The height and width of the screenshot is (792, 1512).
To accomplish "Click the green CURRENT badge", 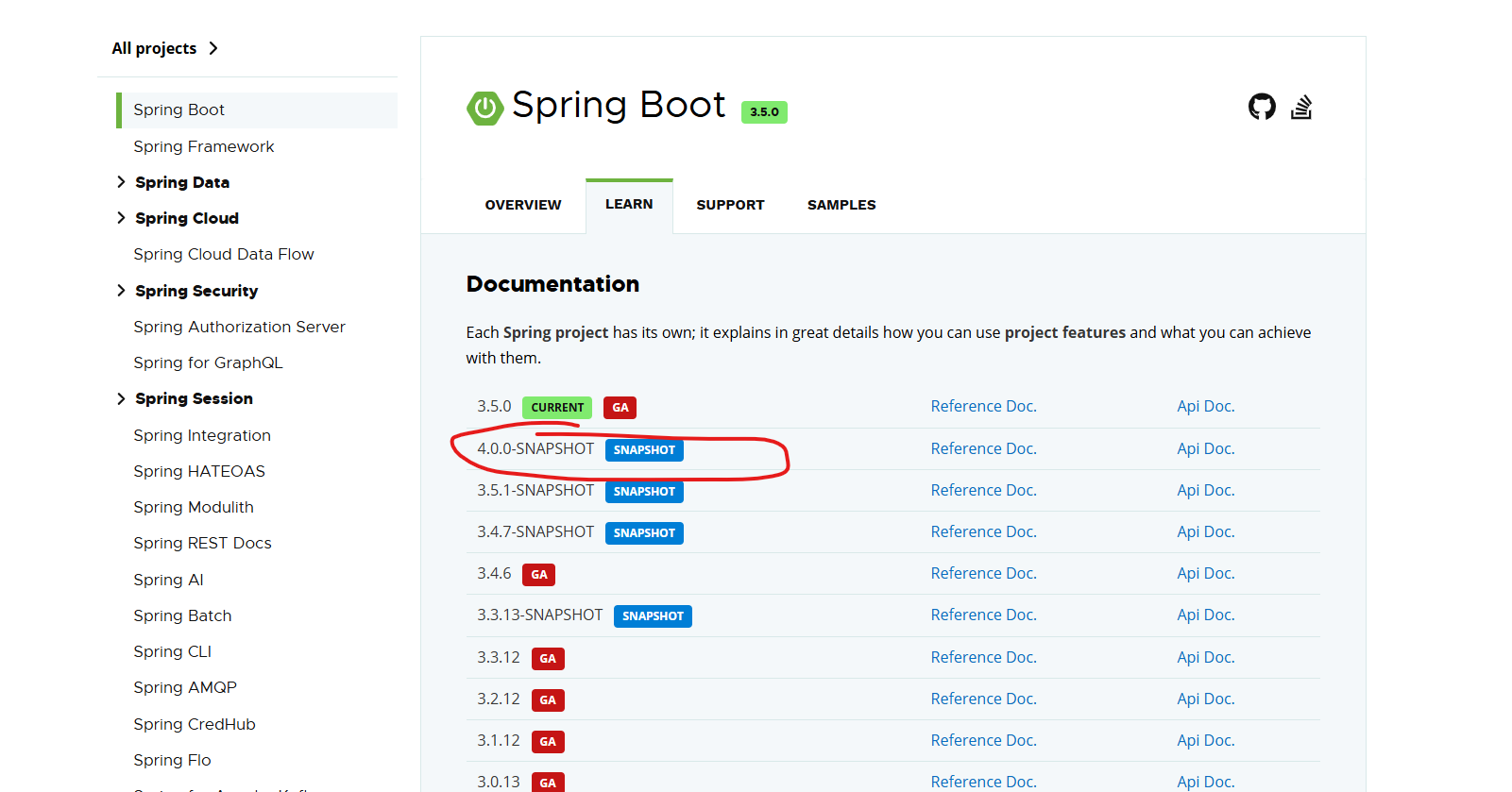I will pos(556,408).
